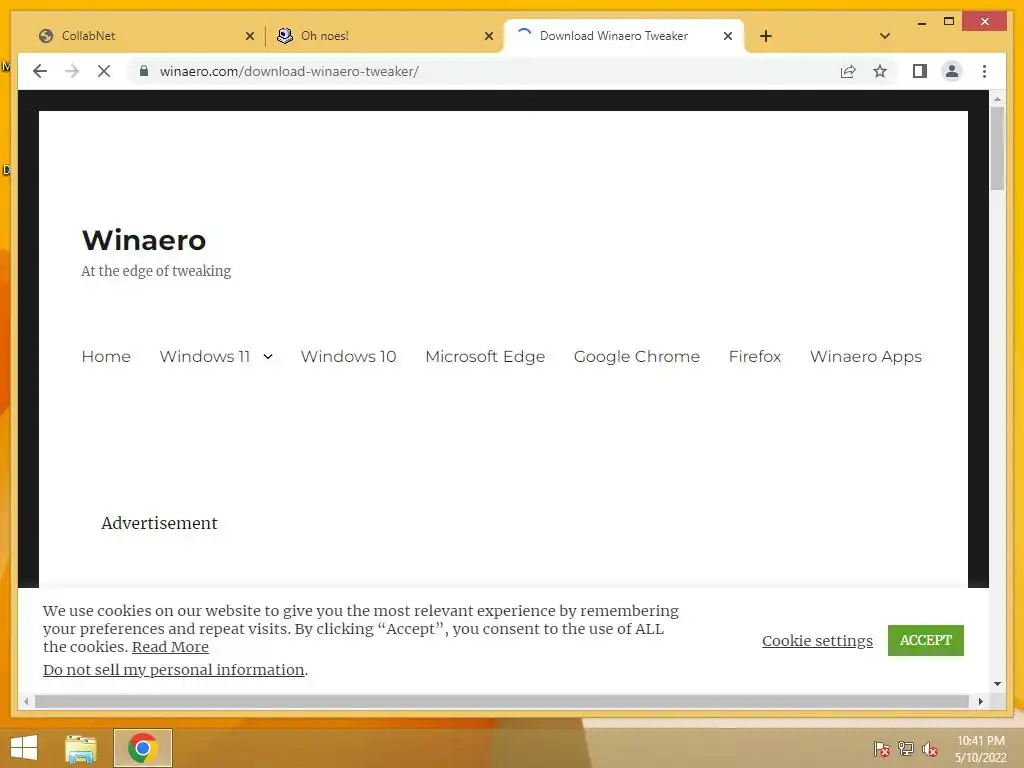Open the muted volume tray icon
The width and height of the screenshot is (1024, 768).
pyautogui.click(x=929, y=748)
